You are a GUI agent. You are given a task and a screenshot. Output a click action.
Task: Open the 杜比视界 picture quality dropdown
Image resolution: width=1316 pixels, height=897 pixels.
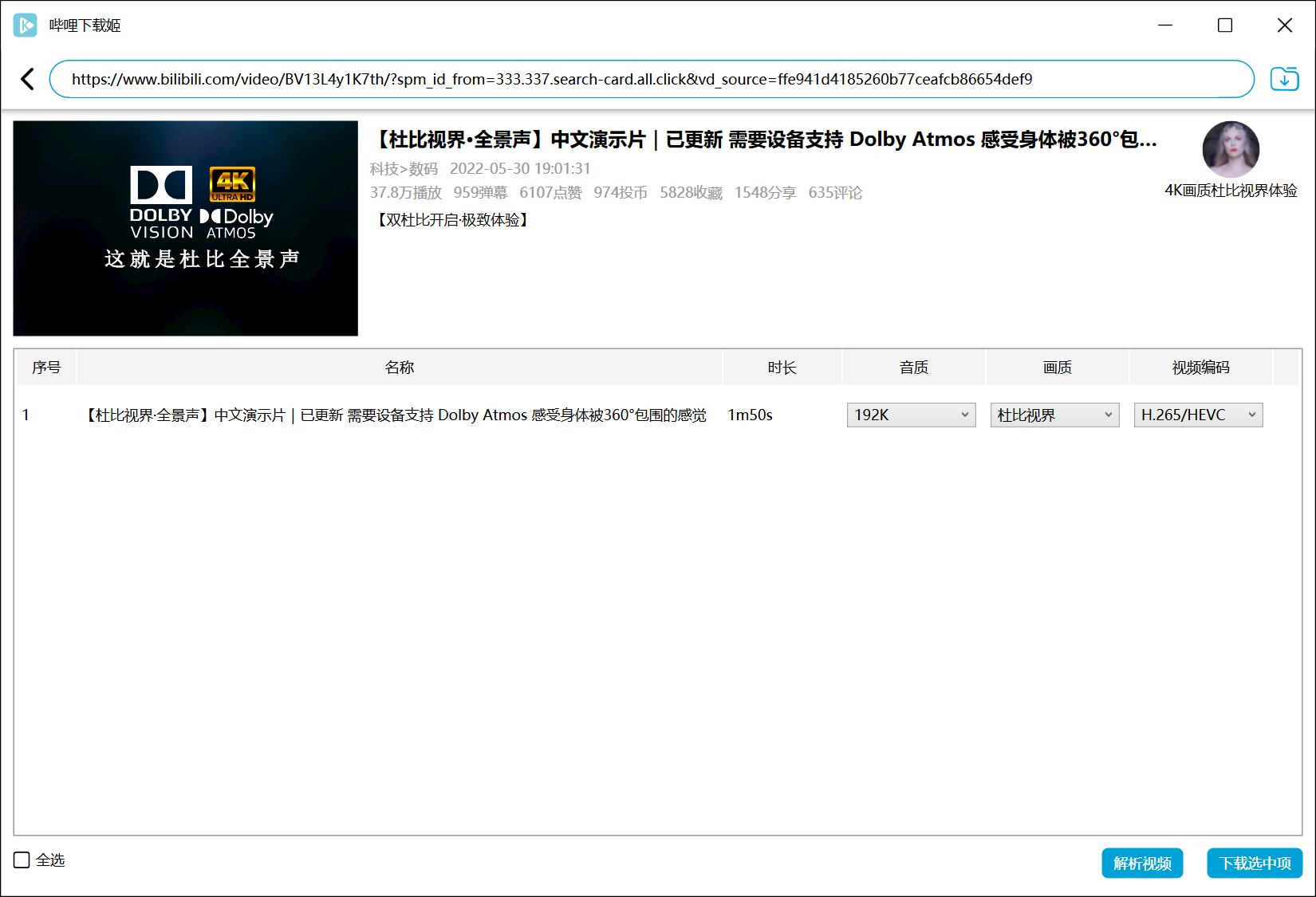pyautogui.click(x=1054, y=415)
